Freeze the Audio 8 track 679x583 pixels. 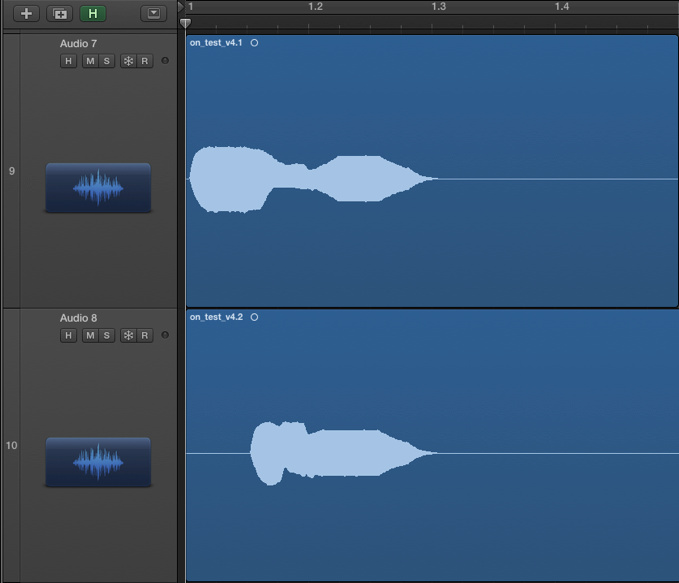pos(128,335)
